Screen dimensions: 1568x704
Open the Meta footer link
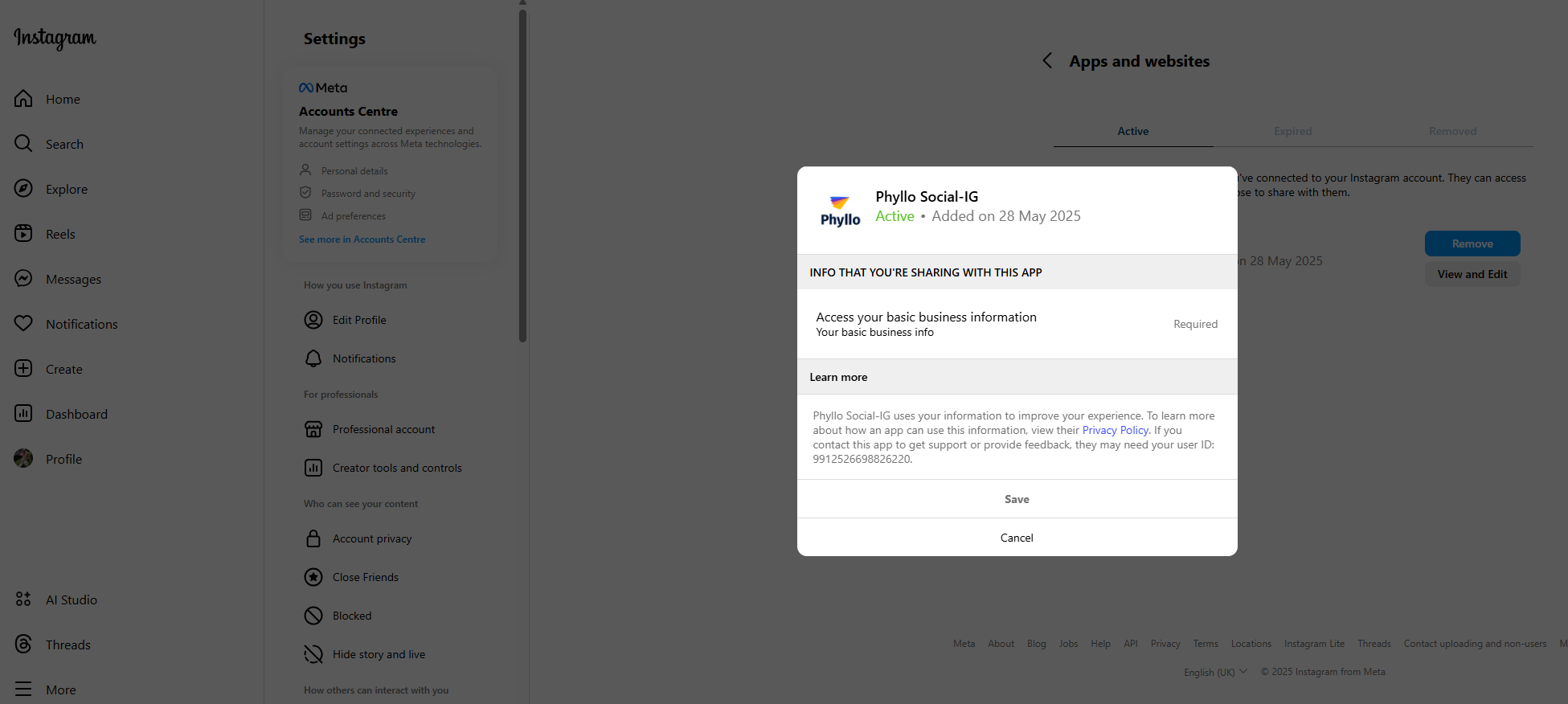click(964, 644)
